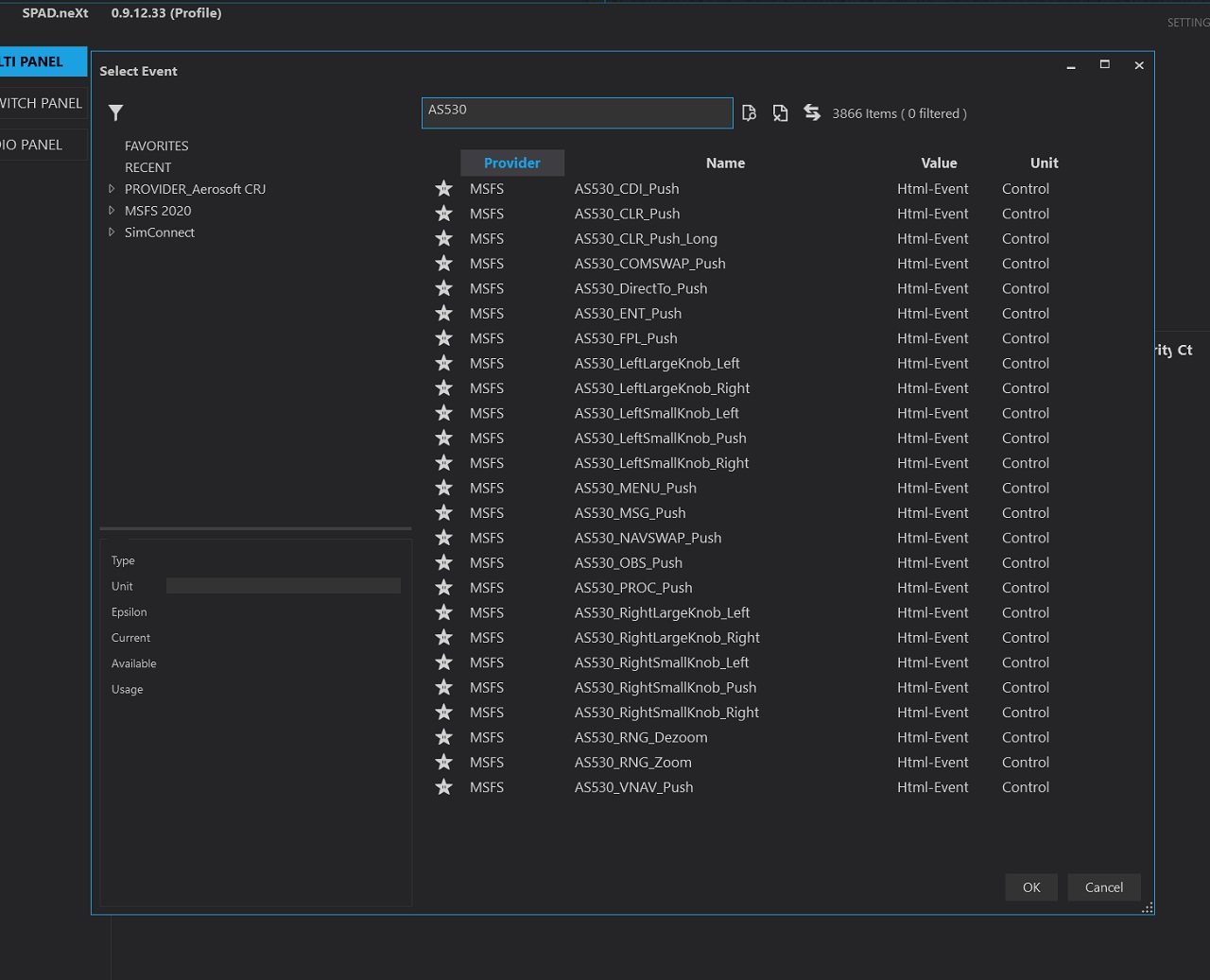1210x980 pixels.
Task: Select the AS530_RightSmallKnob_Push event name
Action: tap(665, 688)
